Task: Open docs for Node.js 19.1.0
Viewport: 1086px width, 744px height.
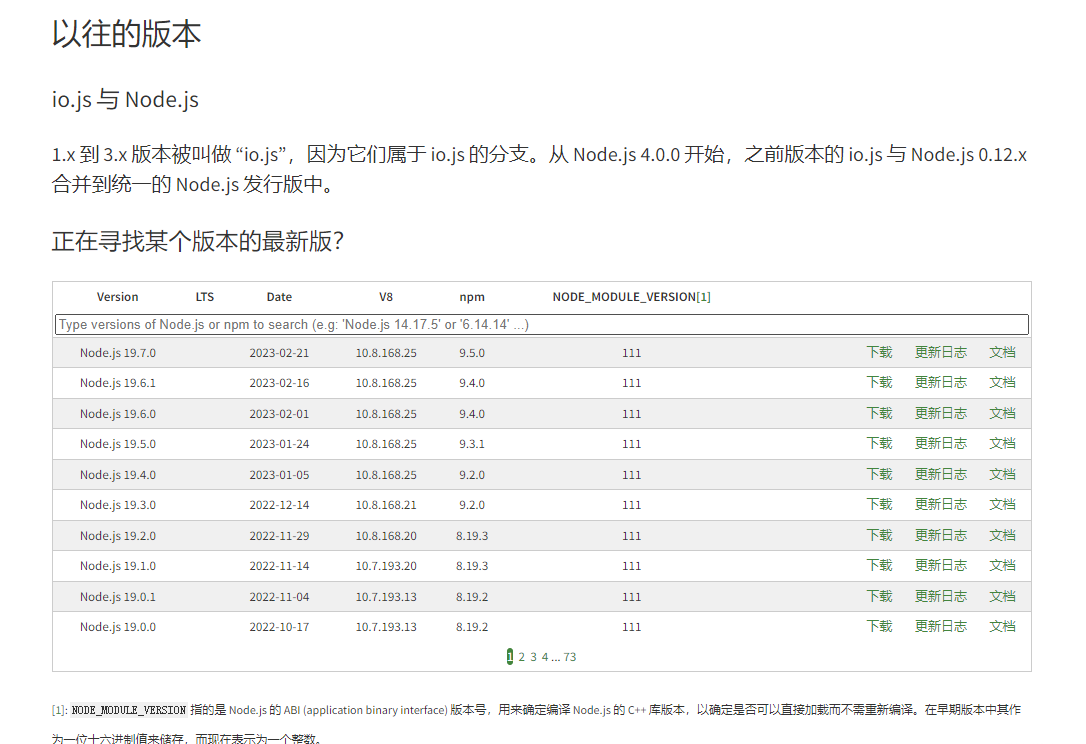Action: (x=1002, y=565)
